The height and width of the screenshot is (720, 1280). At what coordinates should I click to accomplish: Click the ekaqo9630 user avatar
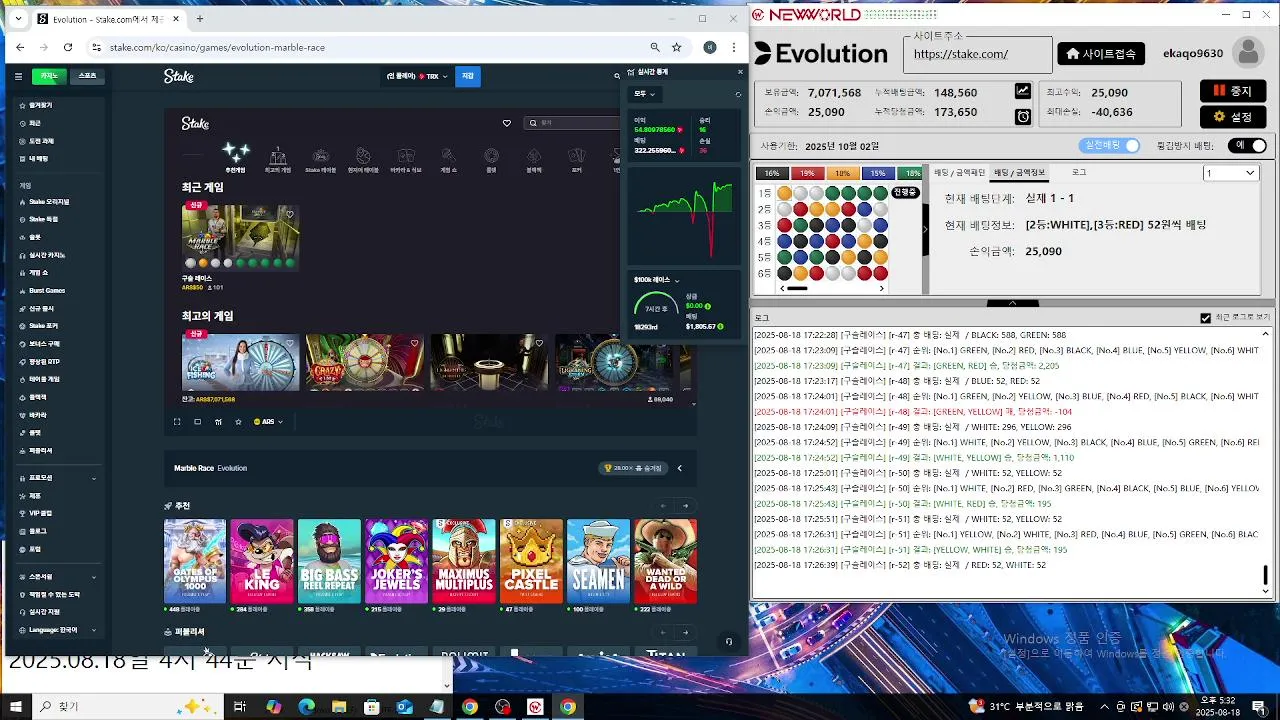1247,53
